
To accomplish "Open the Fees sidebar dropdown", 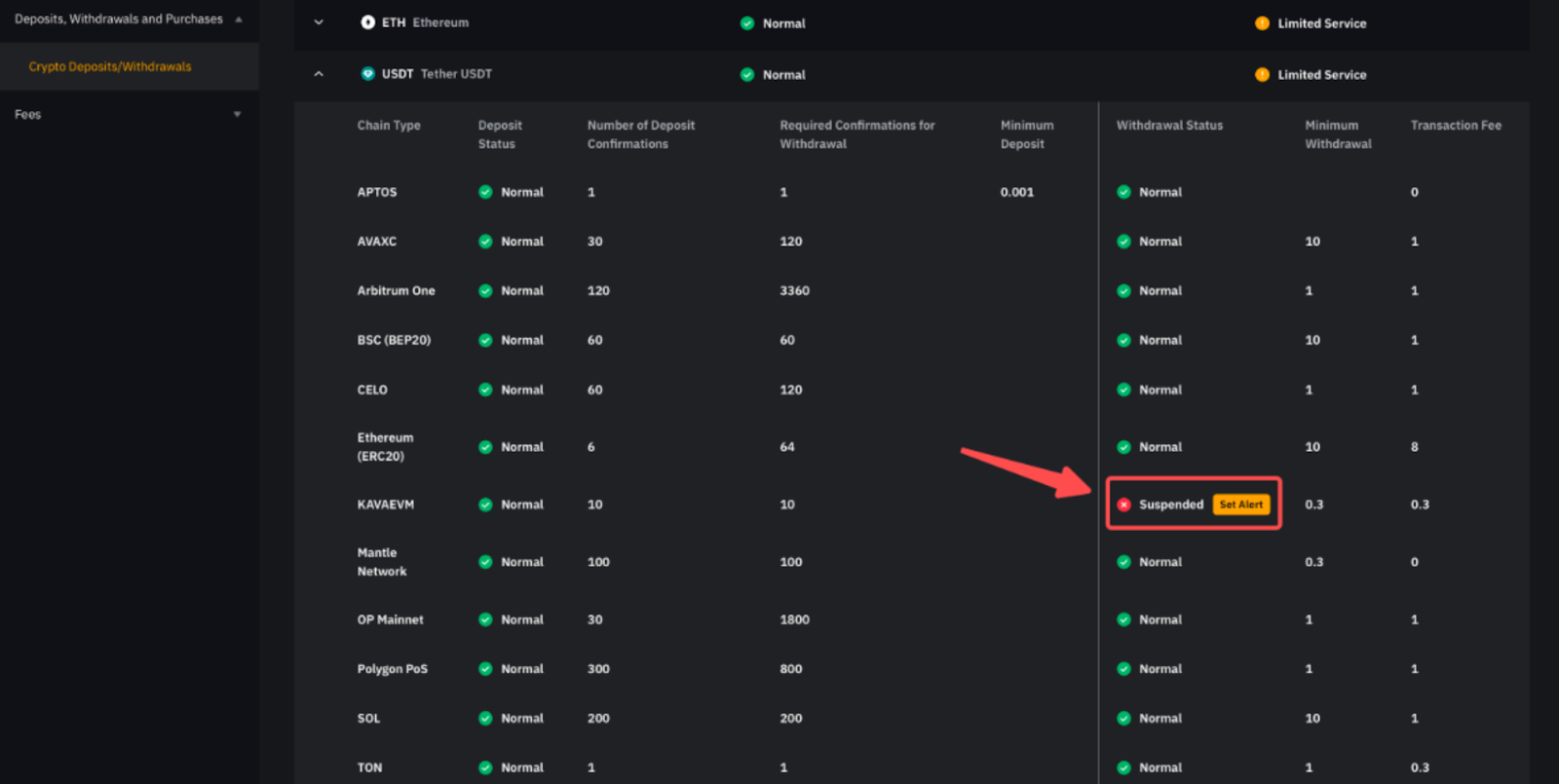I will (237, 115).
